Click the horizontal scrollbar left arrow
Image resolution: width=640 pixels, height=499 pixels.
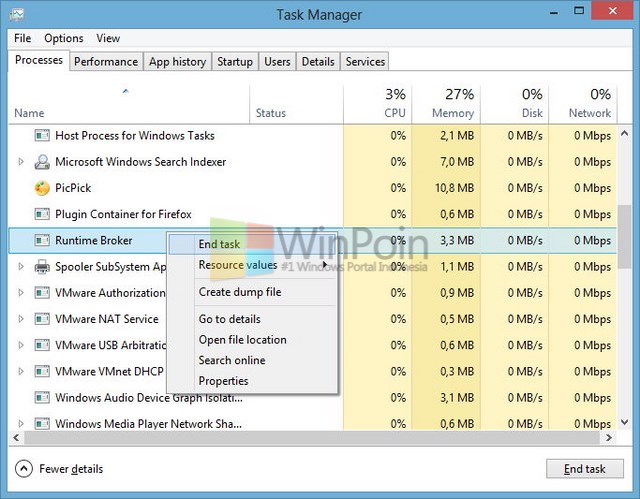tap(16, 438)
